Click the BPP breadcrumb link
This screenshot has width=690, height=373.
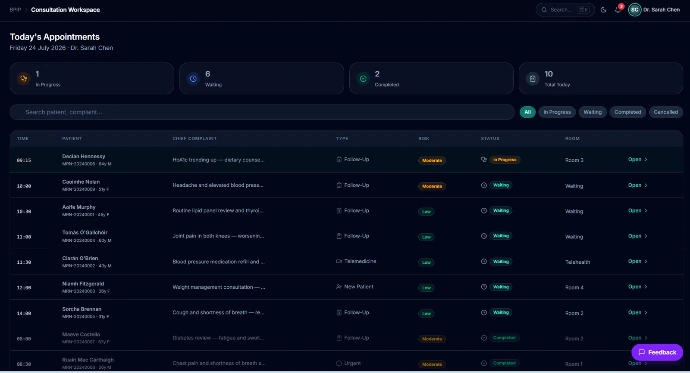click(15, 10)
